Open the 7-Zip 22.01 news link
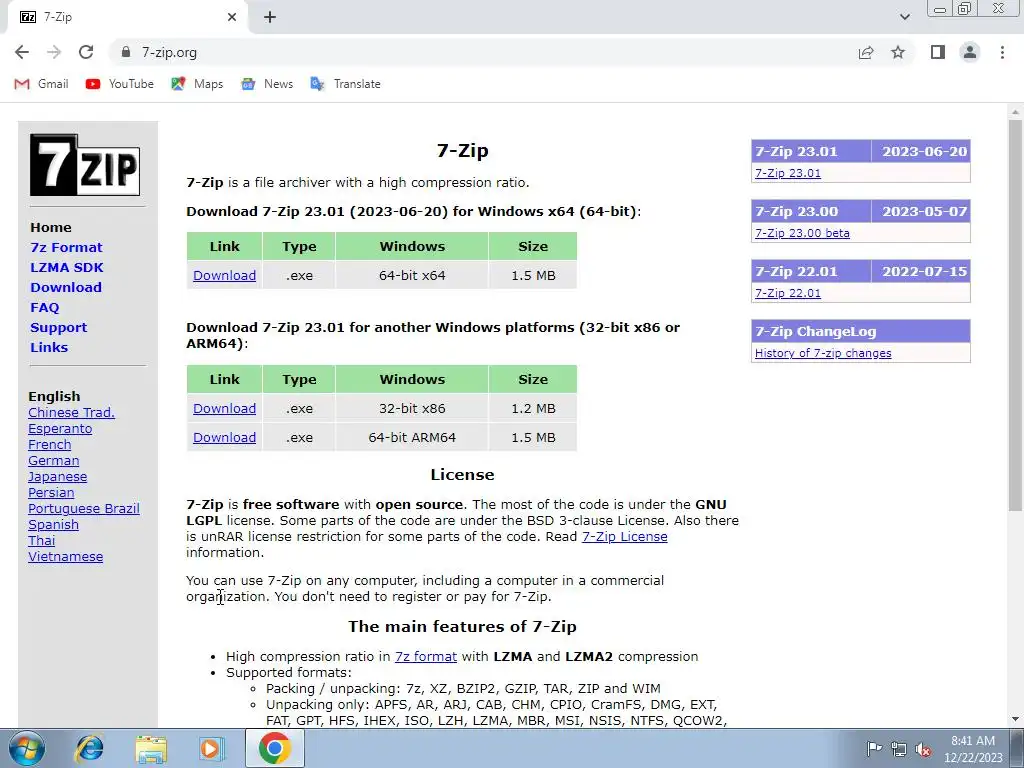The width and height of the screenshot is (1024, 768). pyautogui.click(x=788, y=293)
